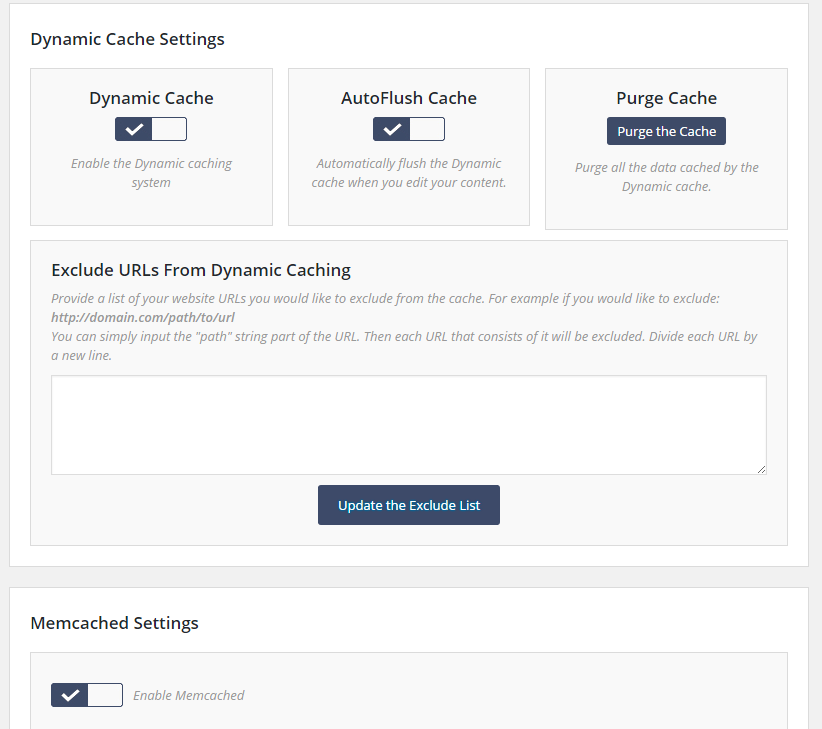
Task: Click the checkmark icon under Dynamic Cache
Action: (x=134, y=129)
